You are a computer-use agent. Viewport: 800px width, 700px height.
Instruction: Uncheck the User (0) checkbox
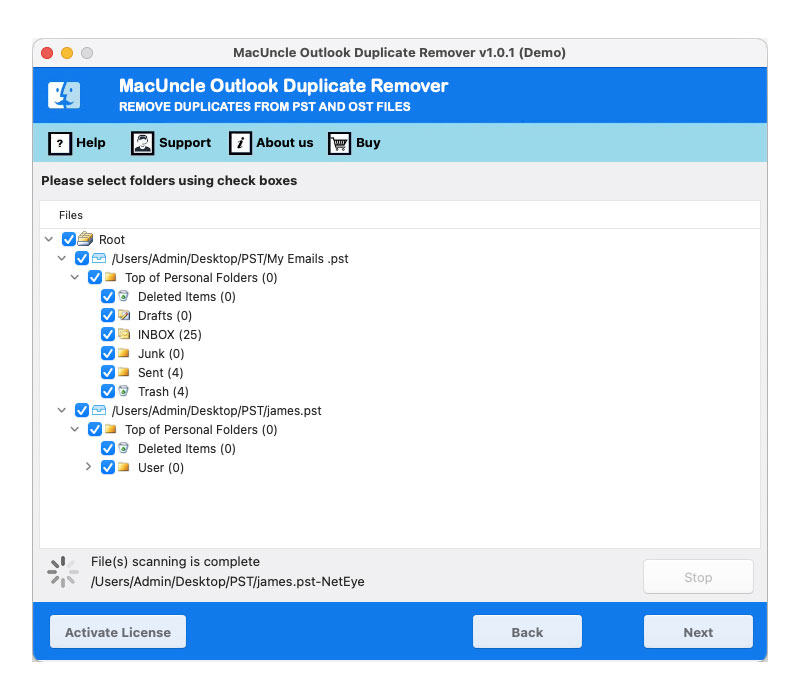(108, 467)
